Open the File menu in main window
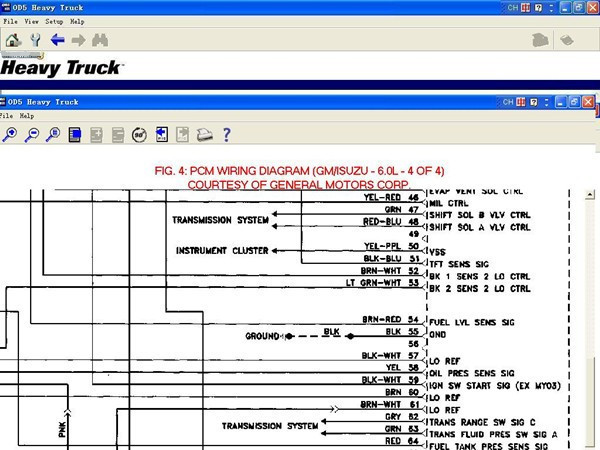 (x=11, y=21)
